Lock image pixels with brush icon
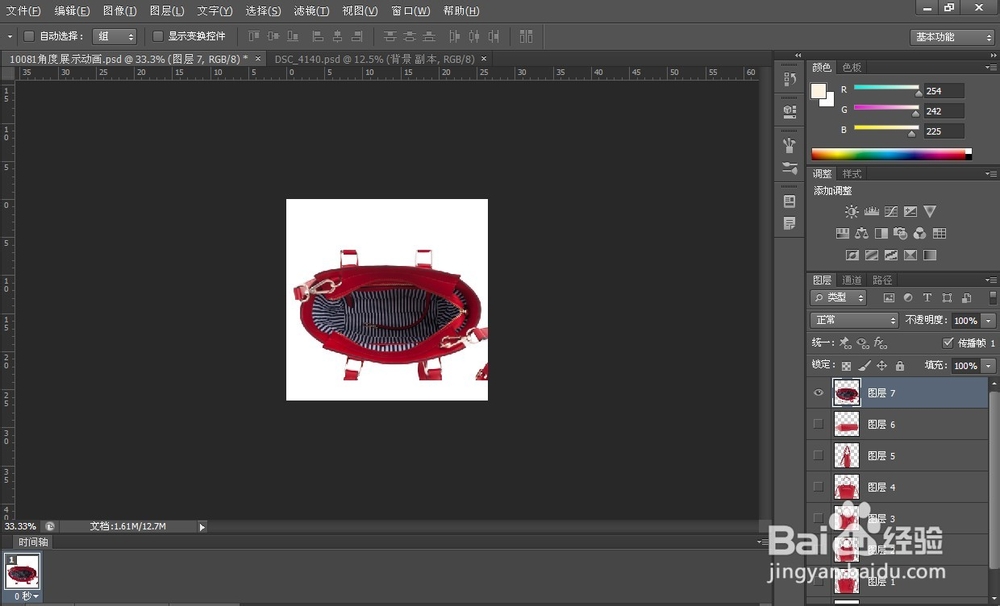 click(x=864, y=366)
